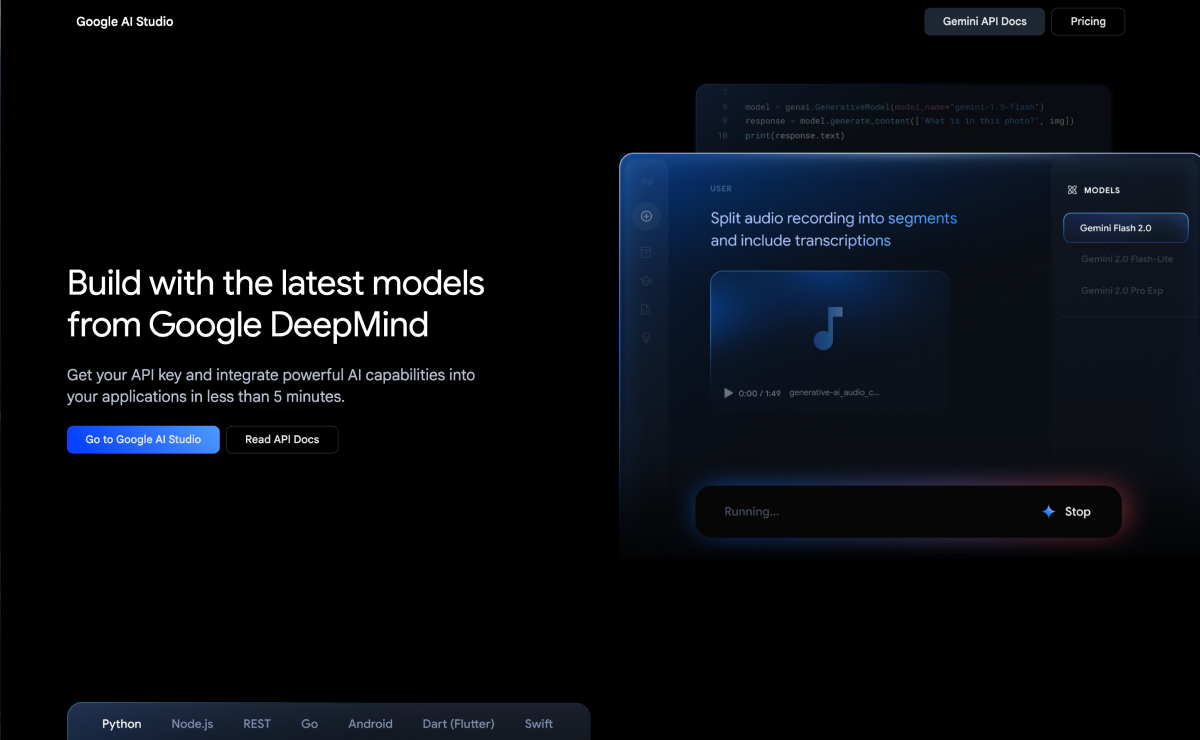Open Gemini API Docs in header
Viewport: 1200px width, 740px height.
(x=985, y=21)
